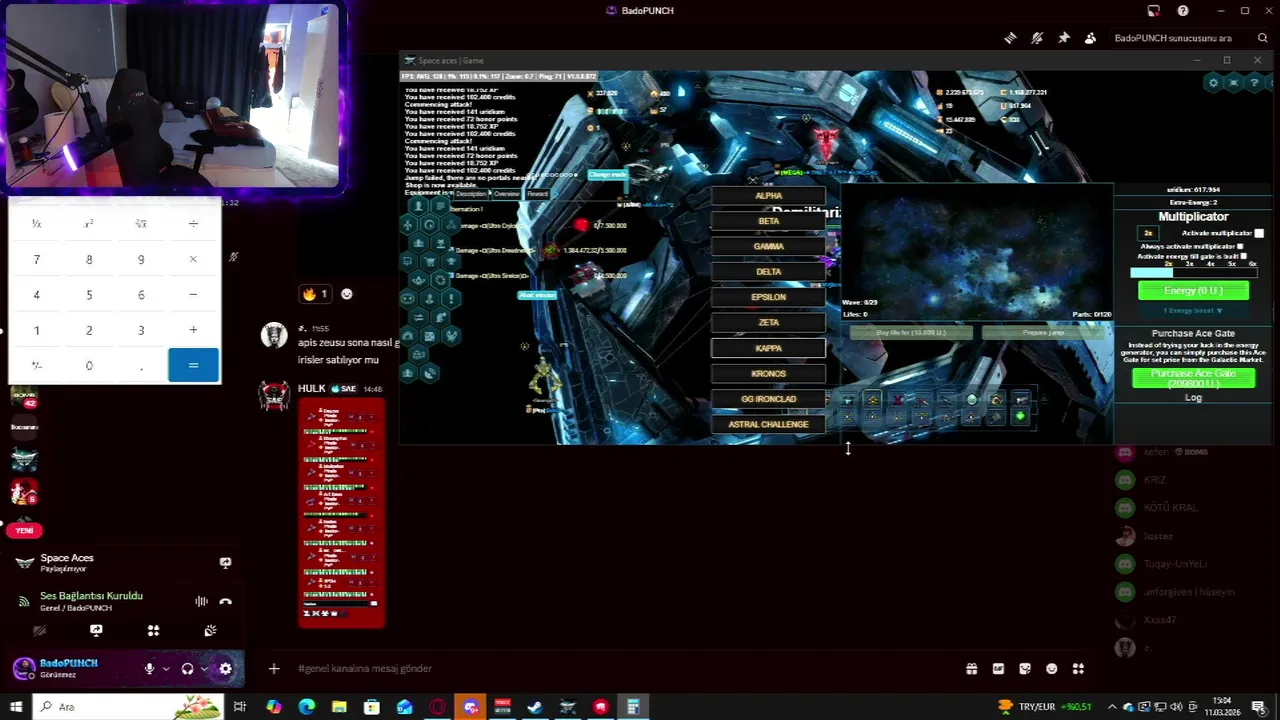The width and height of the screenshot is (1280, 720).
Task: Toggle channel notification mute bell icon
Action: click(1037, 38)
